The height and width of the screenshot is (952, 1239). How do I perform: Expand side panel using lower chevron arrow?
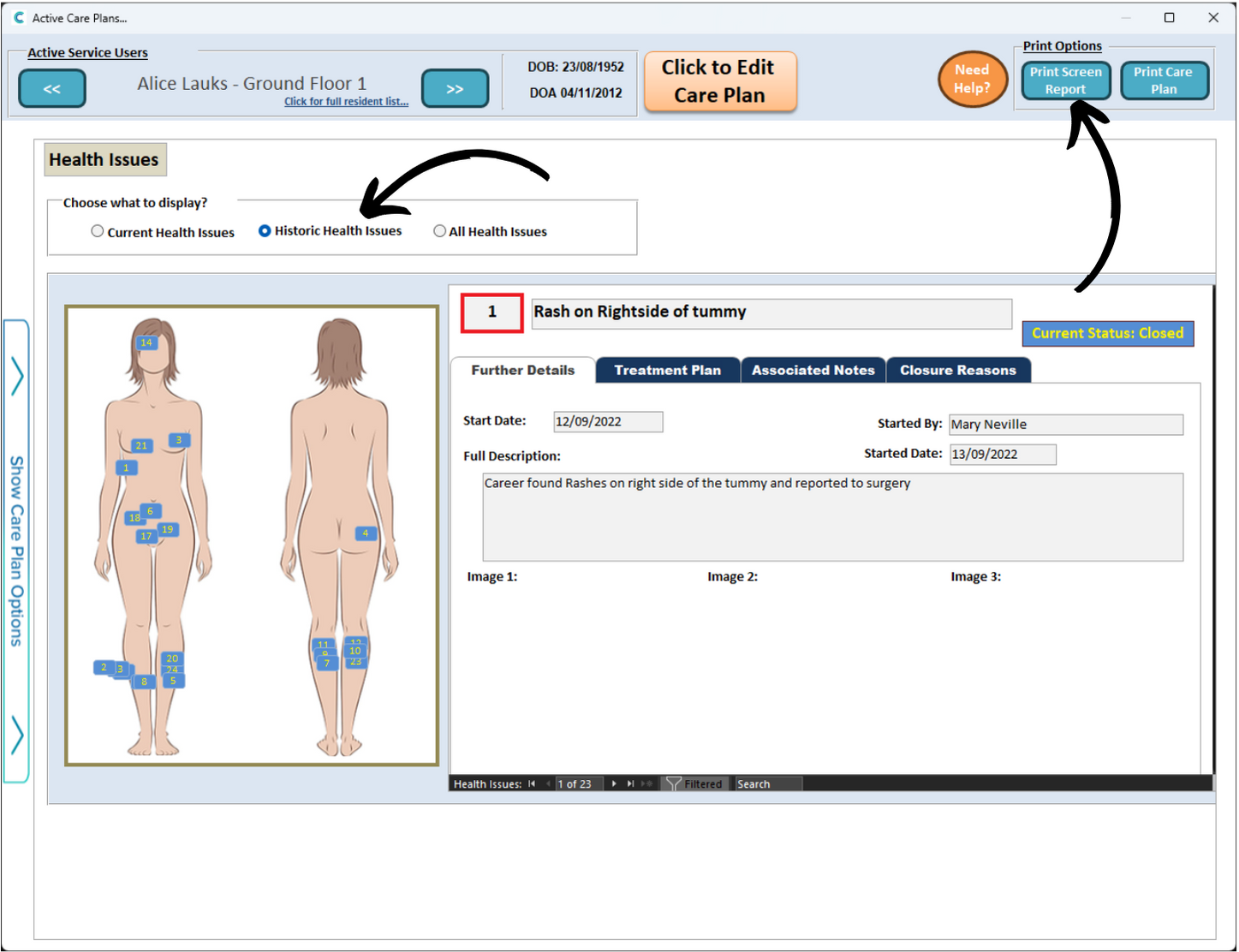[x=17, y=735]
